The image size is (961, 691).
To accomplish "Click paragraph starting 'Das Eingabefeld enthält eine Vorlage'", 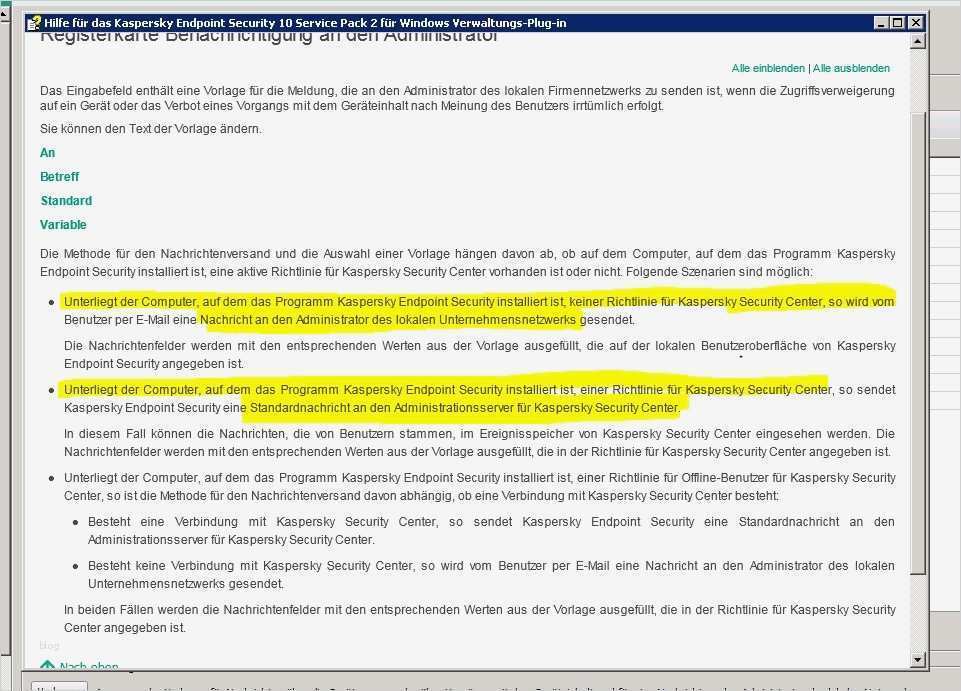I will click(467, 98).
